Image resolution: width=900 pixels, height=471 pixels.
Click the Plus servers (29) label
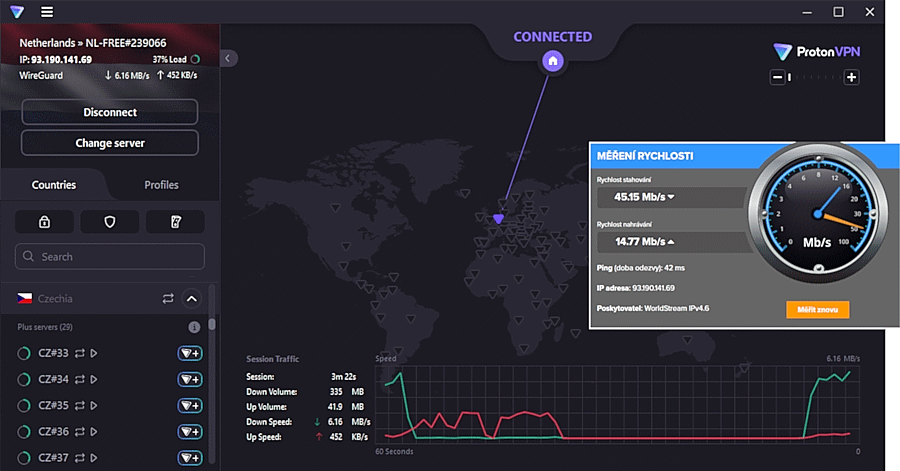[x=45, y=327]
